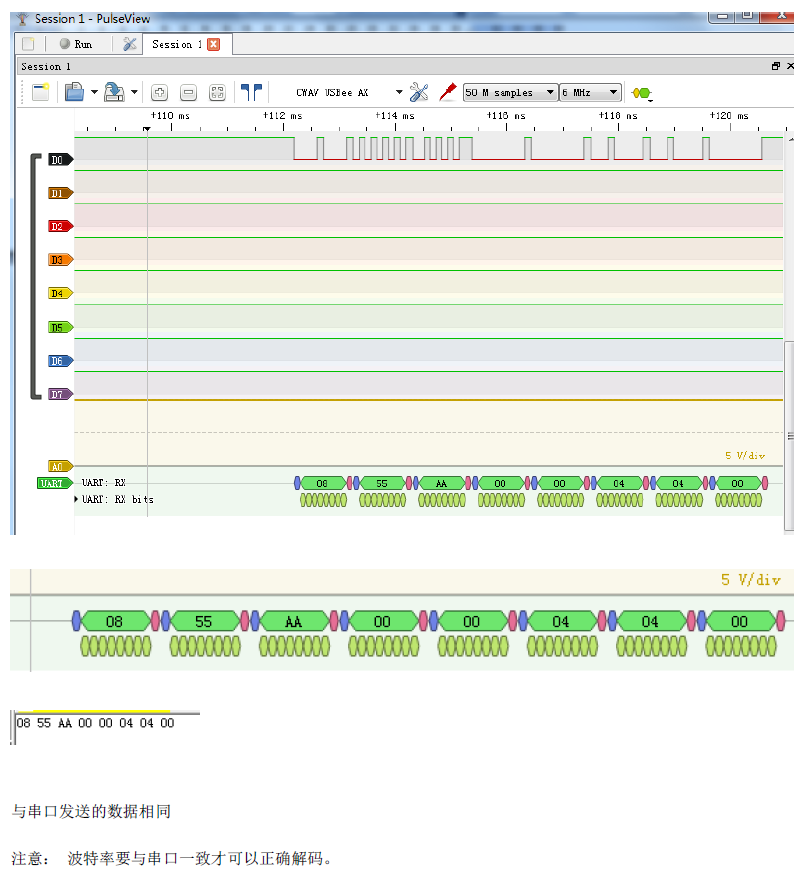Click the new view icon in the toolbar
The width and height of the screenshot is (808, 874).
coord(40,93)
